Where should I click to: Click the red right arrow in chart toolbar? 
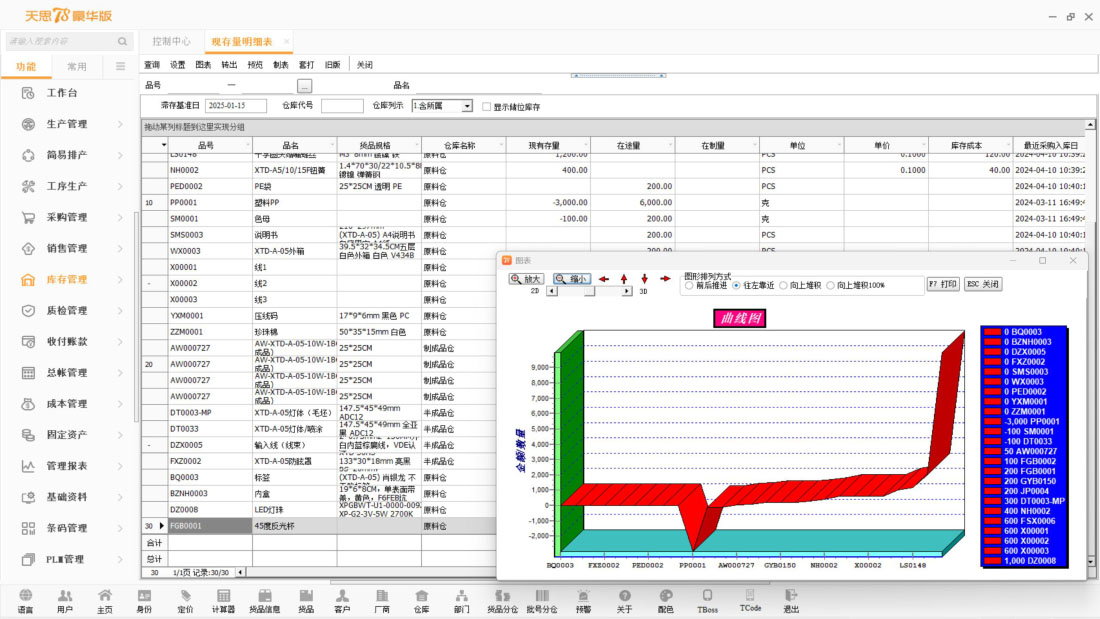[x=666, y=279]
